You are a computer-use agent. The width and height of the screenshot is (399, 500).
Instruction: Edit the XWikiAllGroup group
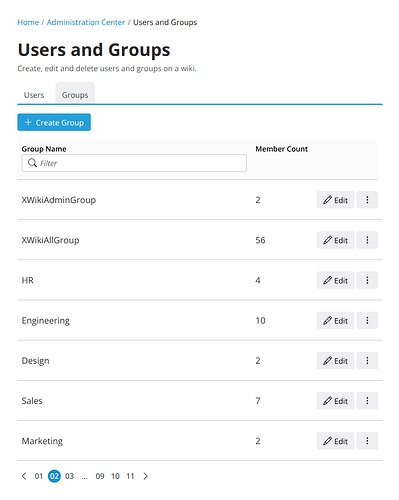(335, 240)
